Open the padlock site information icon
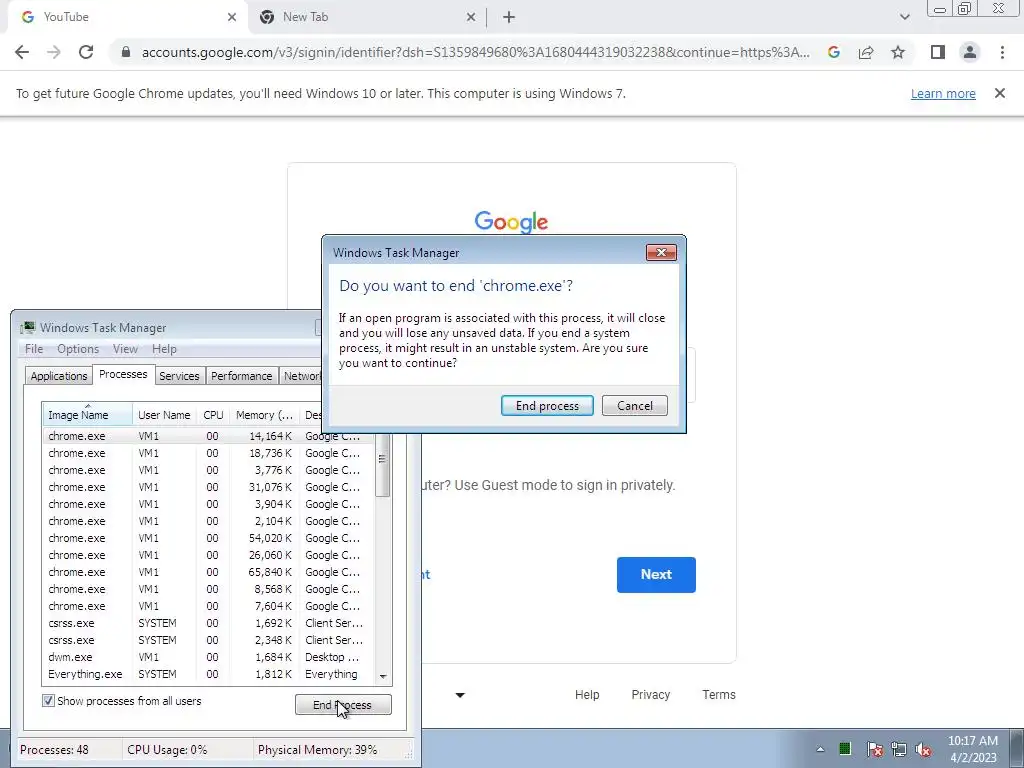This screenshot has height=768, width=1024. [x=126, y=52]
